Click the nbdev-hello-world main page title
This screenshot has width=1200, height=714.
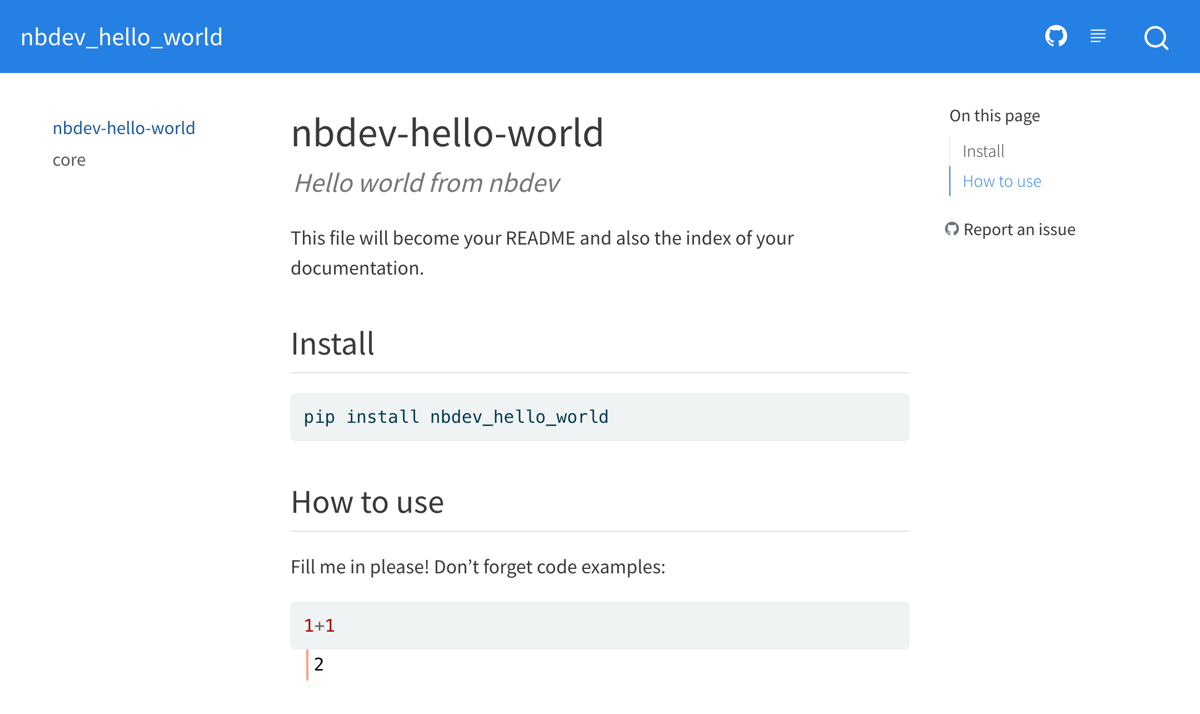point(447,133)
